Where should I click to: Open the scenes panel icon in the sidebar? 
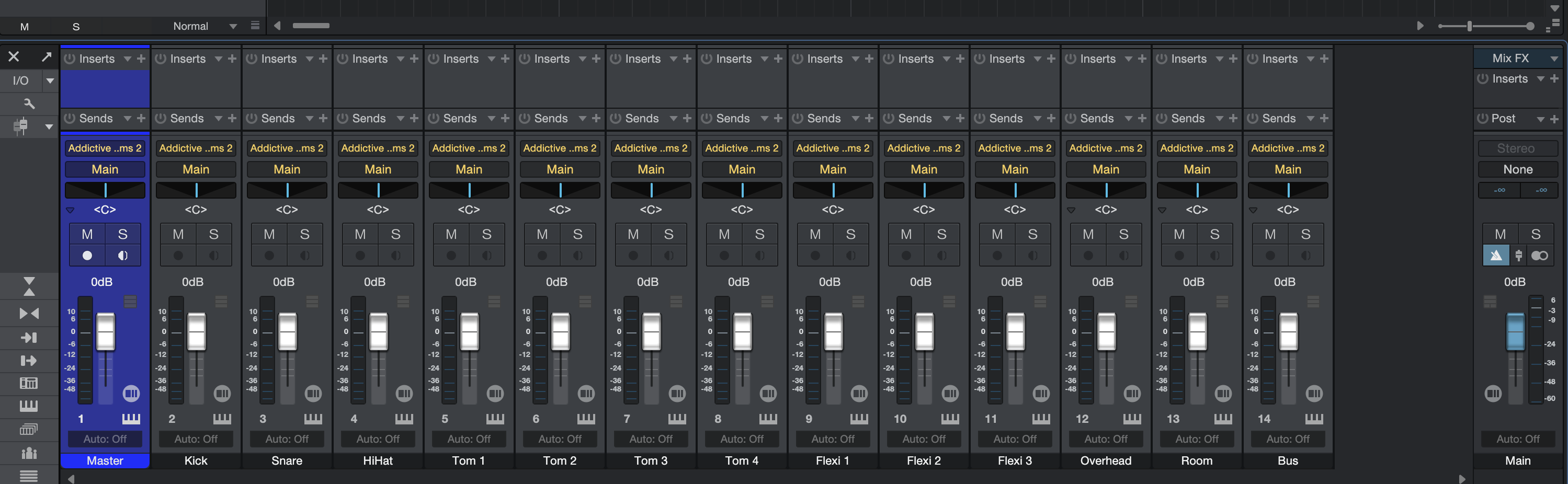click(29, 429)
